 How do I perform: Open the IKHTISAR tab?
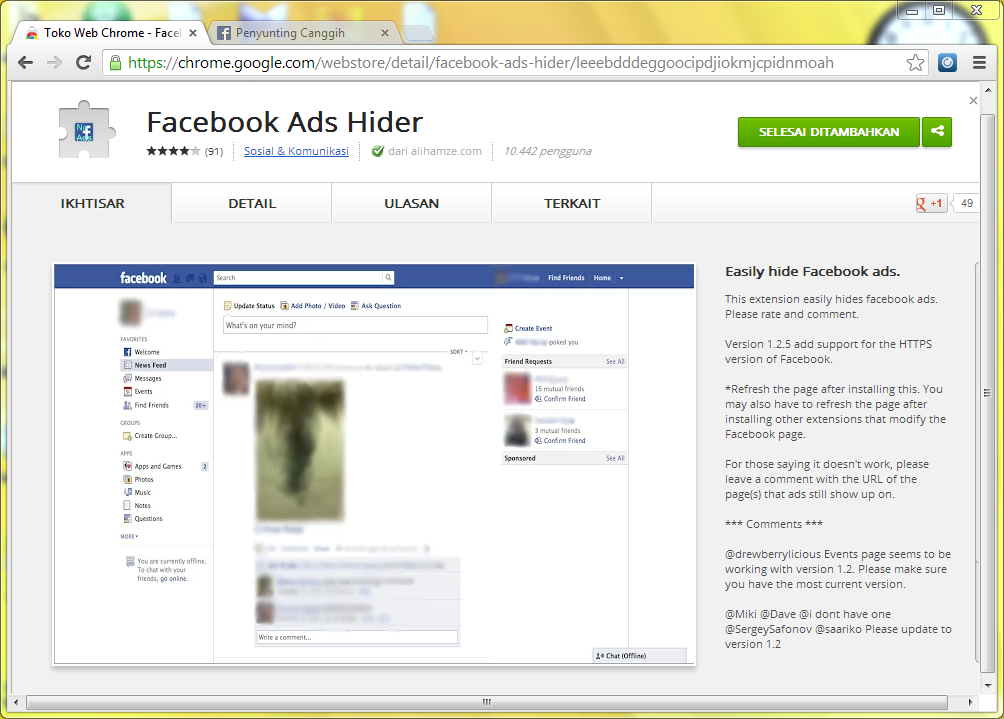click(92, 204)
